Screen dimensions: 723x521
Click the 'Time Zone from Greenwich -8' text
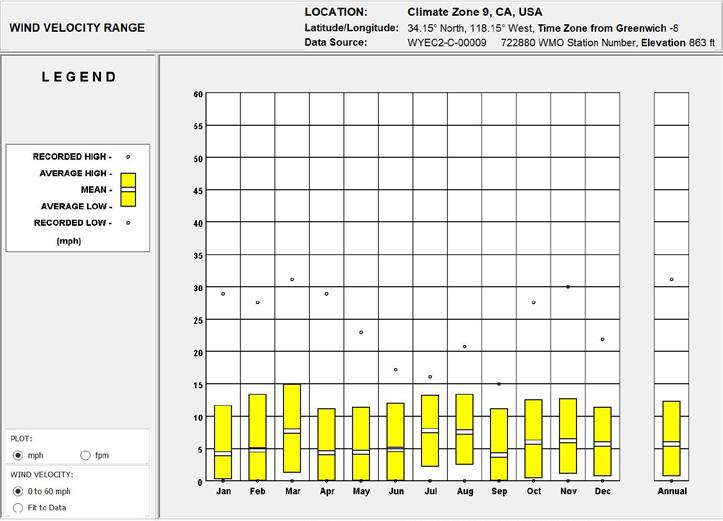click(x=608, y=28)
